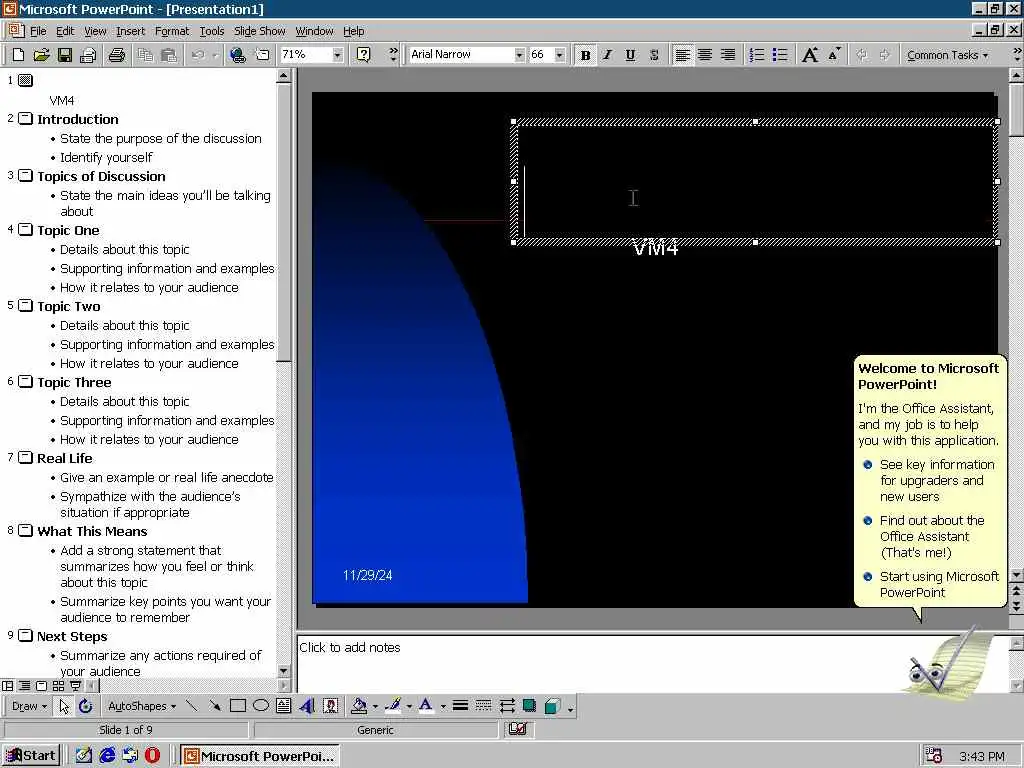
Task: Select the Oval drawing tool
Action: 261,706
